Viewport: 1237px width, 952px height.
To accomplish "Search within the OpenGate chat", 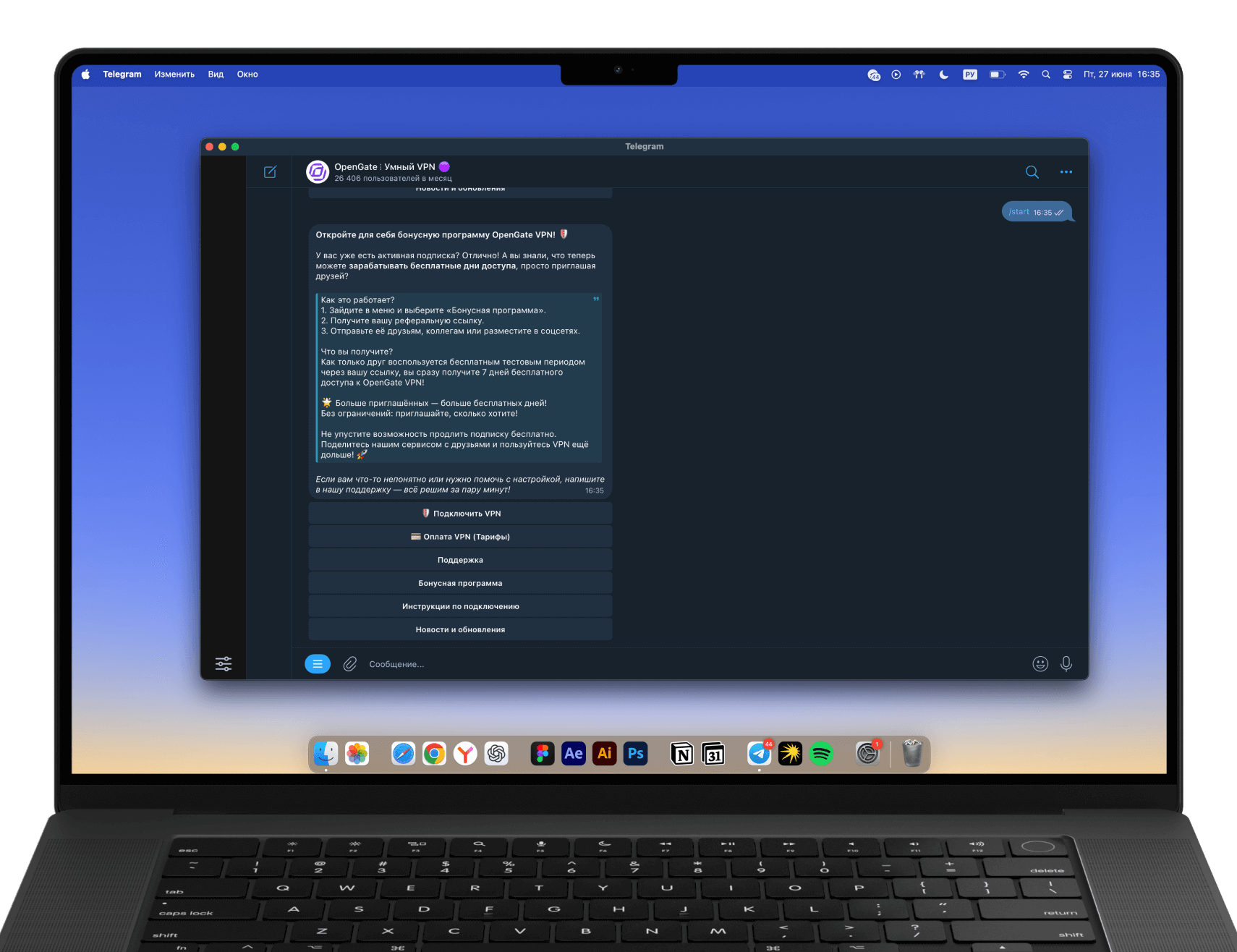I will (1032, 172).
